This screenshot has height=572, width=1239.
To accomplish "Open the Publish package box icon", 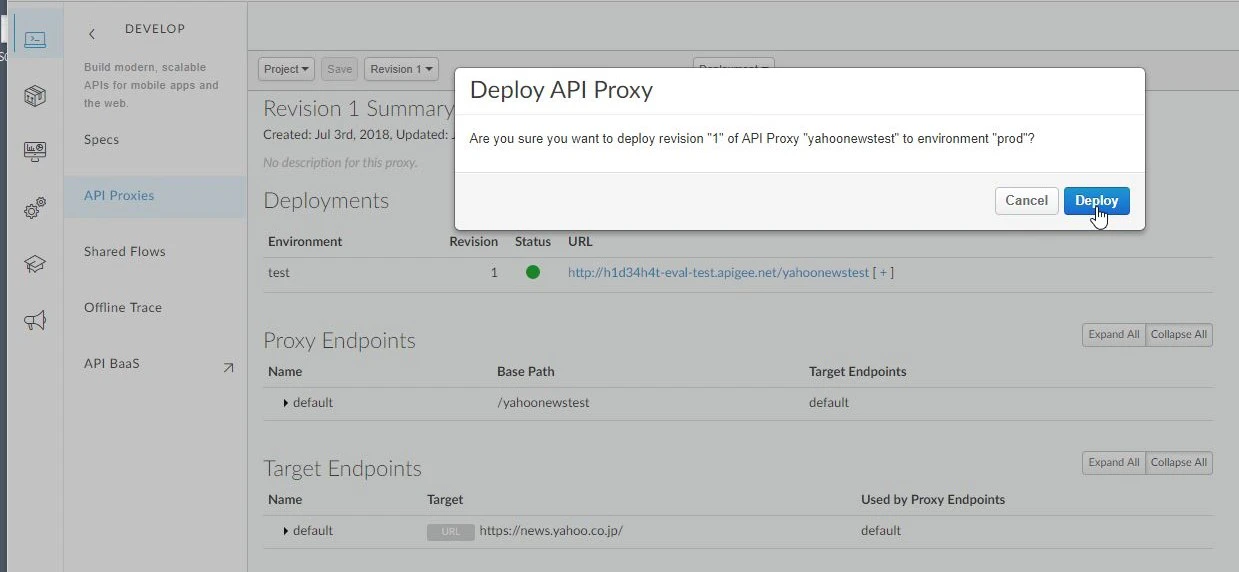I will tap(35, 95).
